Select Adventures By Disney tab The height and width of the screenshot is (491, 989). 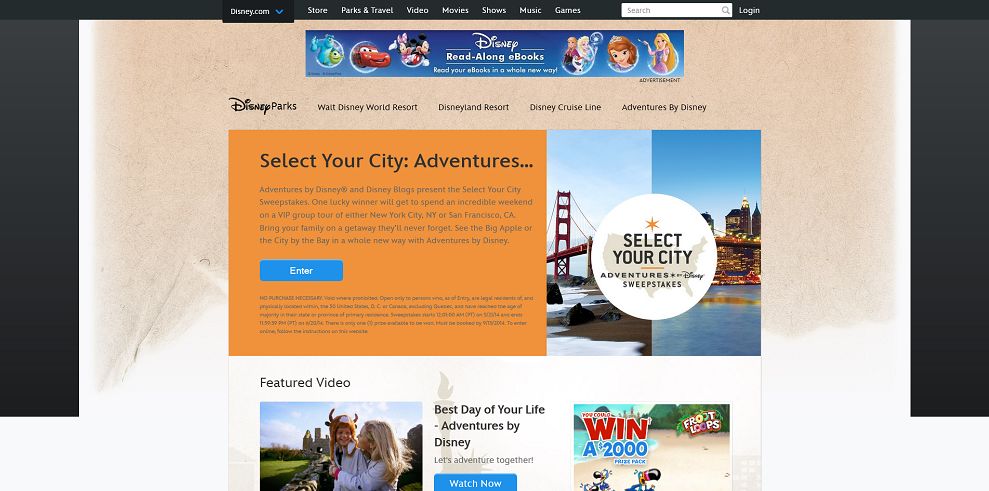pos(664,107)
